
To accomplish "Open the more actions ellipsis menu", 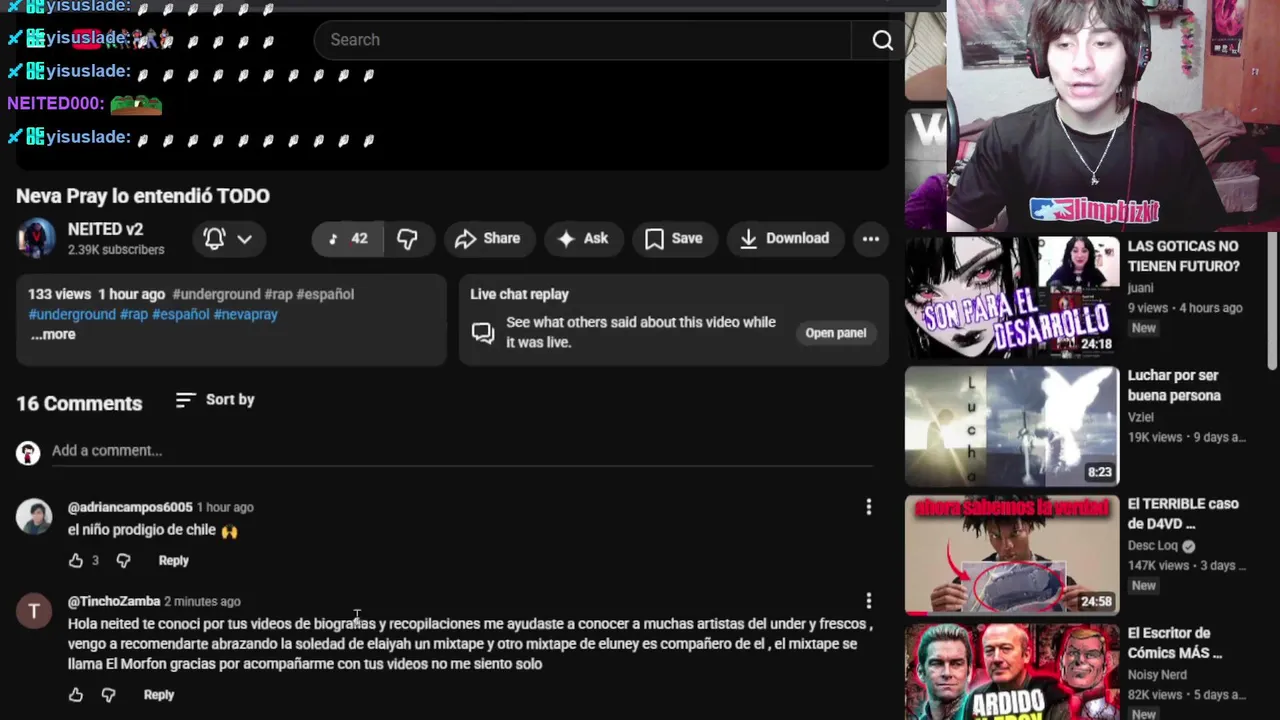I will (x=871, y=238).
